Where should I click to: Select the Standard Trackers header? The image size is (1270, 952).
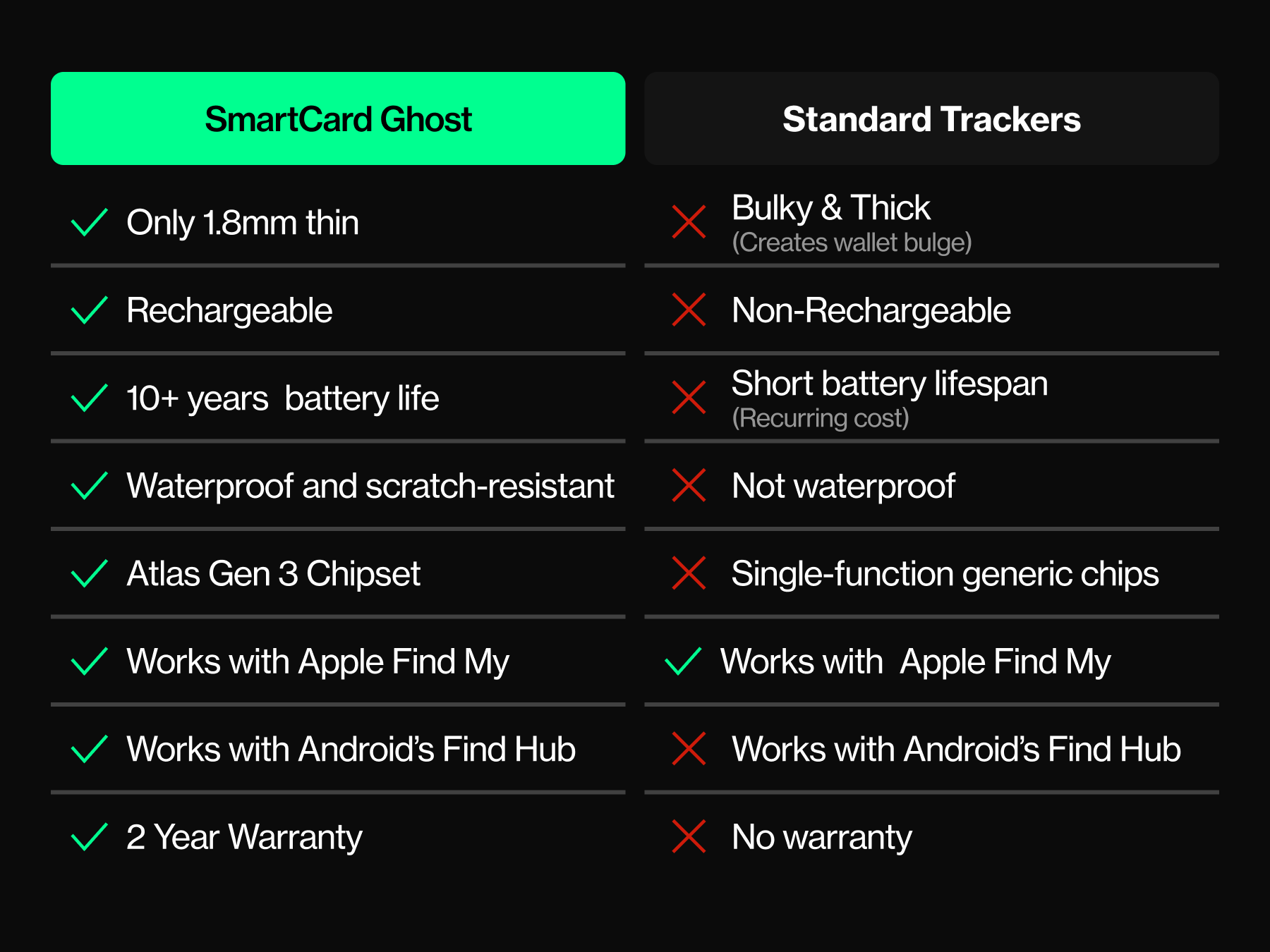931,118
